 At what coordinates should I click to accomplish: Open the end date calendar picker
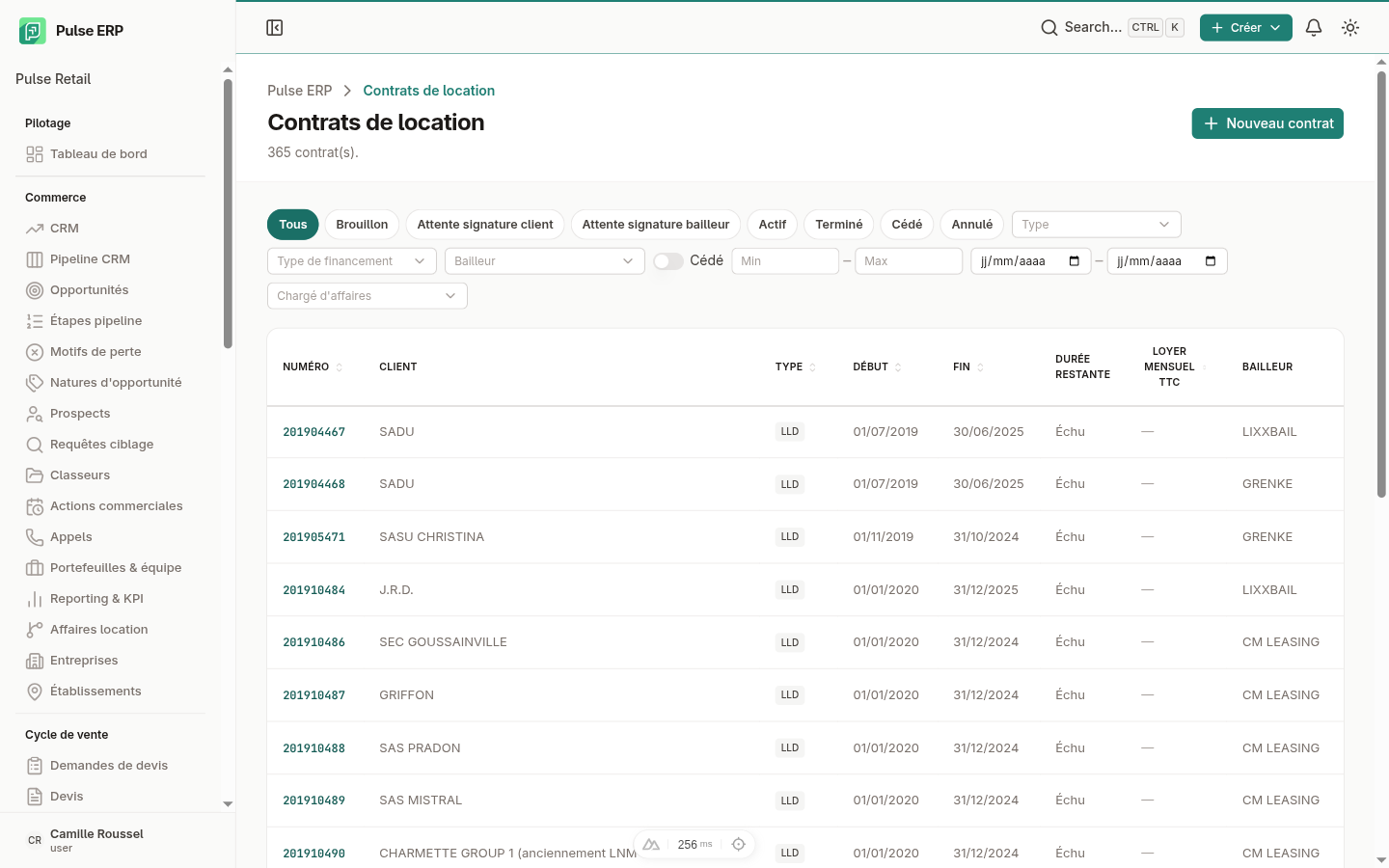pyautogui.click(x=1211, y=261)
